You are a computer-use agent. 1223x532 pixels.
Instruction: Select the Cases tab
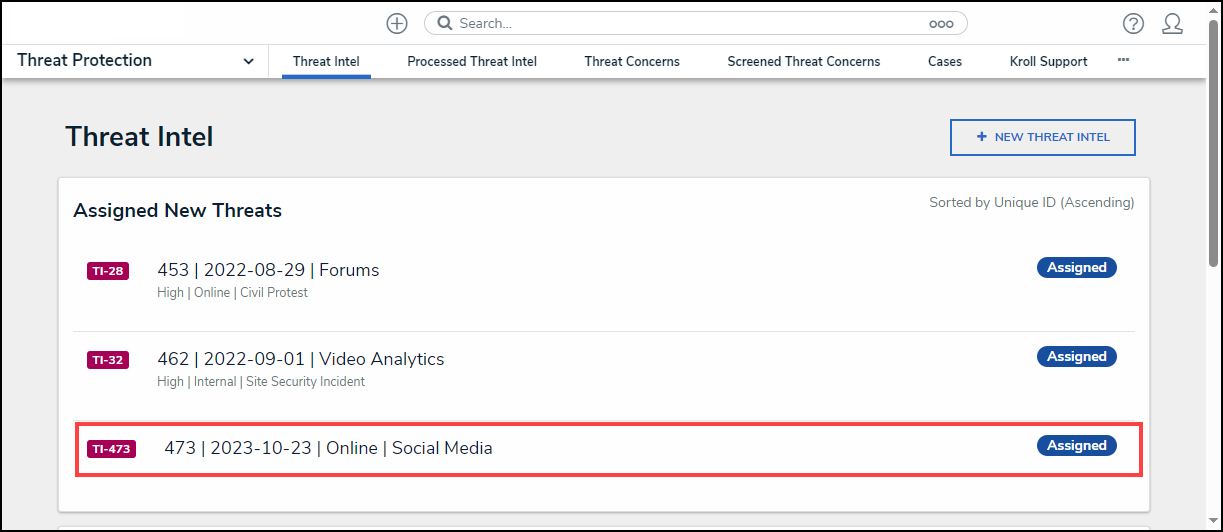tap(945, 61)
